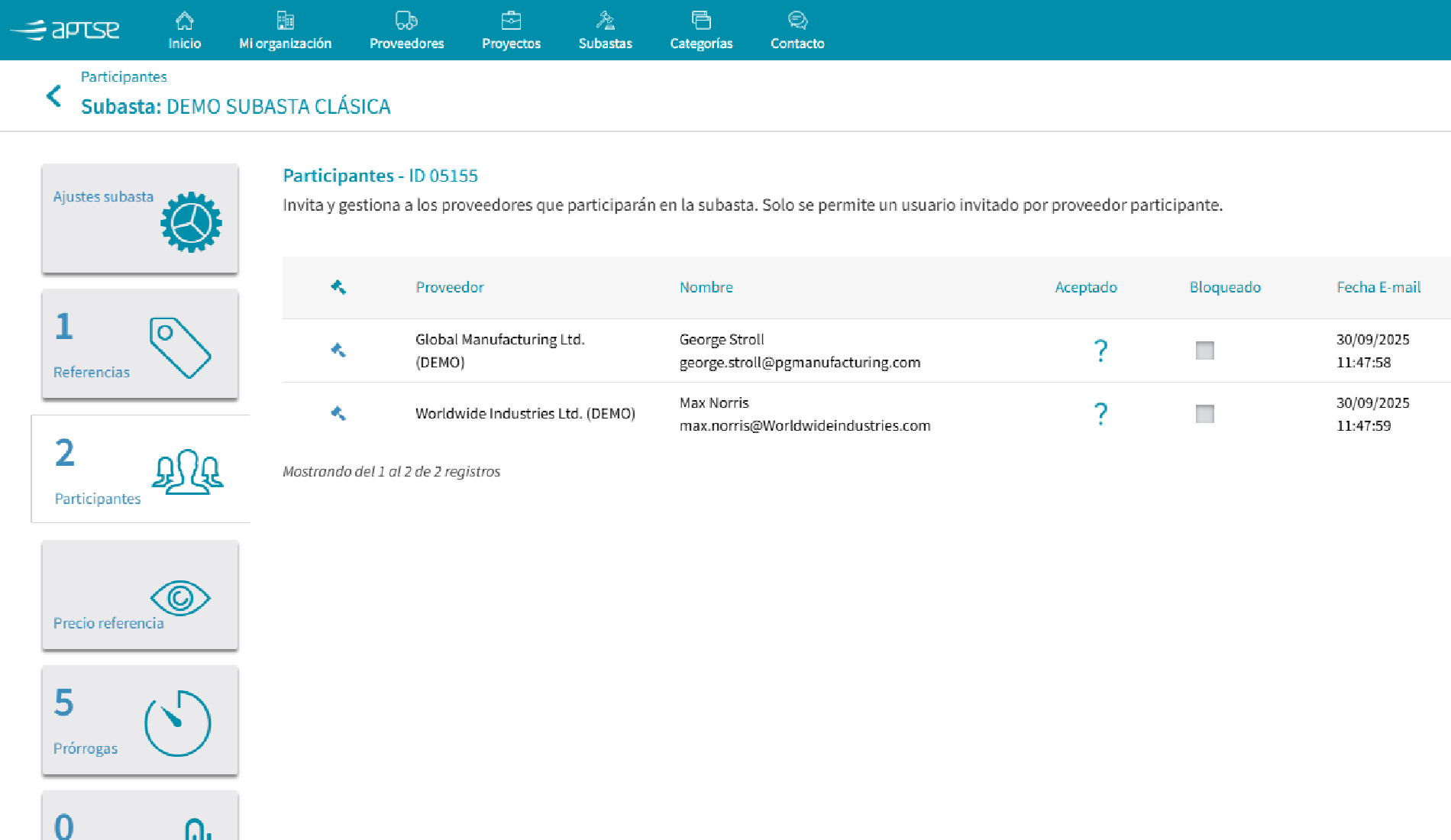The width and height of the screenshot is (1451, 840).
Task: Click Aceptado question mark for Global Manufacturing
Action: pos(1100,351)
